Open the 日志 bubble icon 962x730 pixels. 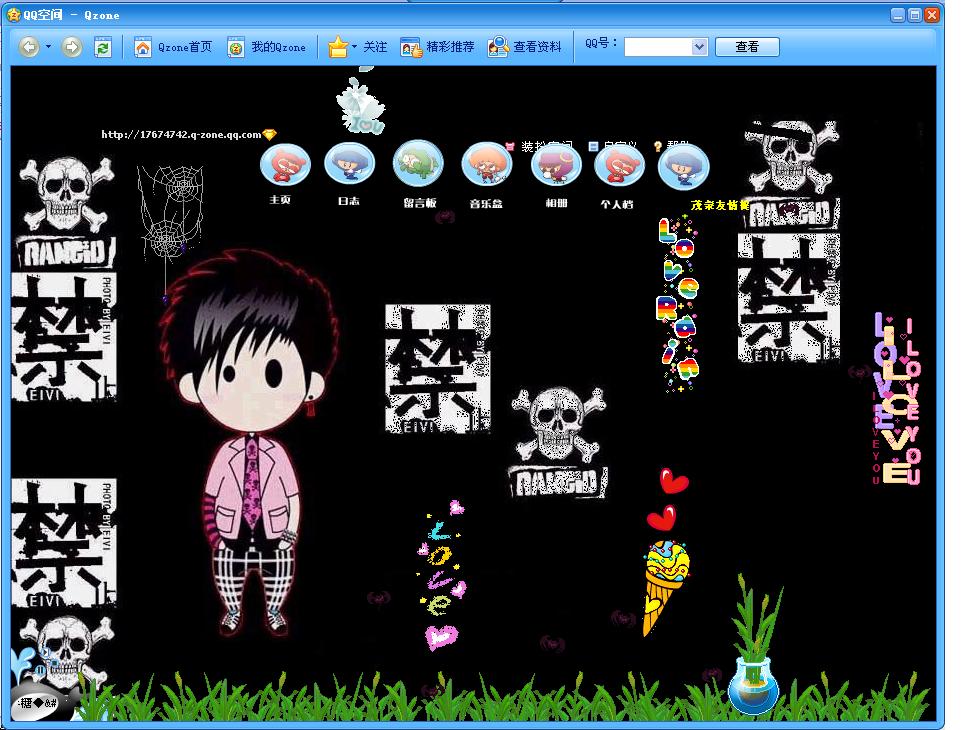[349, 164]
